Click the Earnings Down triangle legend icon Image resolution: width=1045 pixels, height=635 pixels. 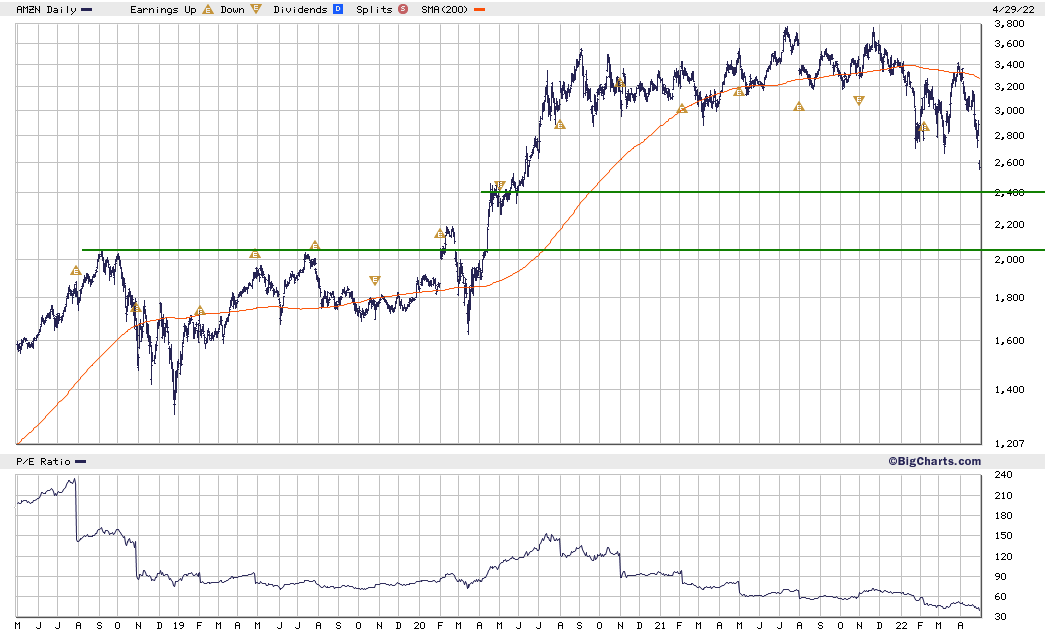click(x=256, y=9)
